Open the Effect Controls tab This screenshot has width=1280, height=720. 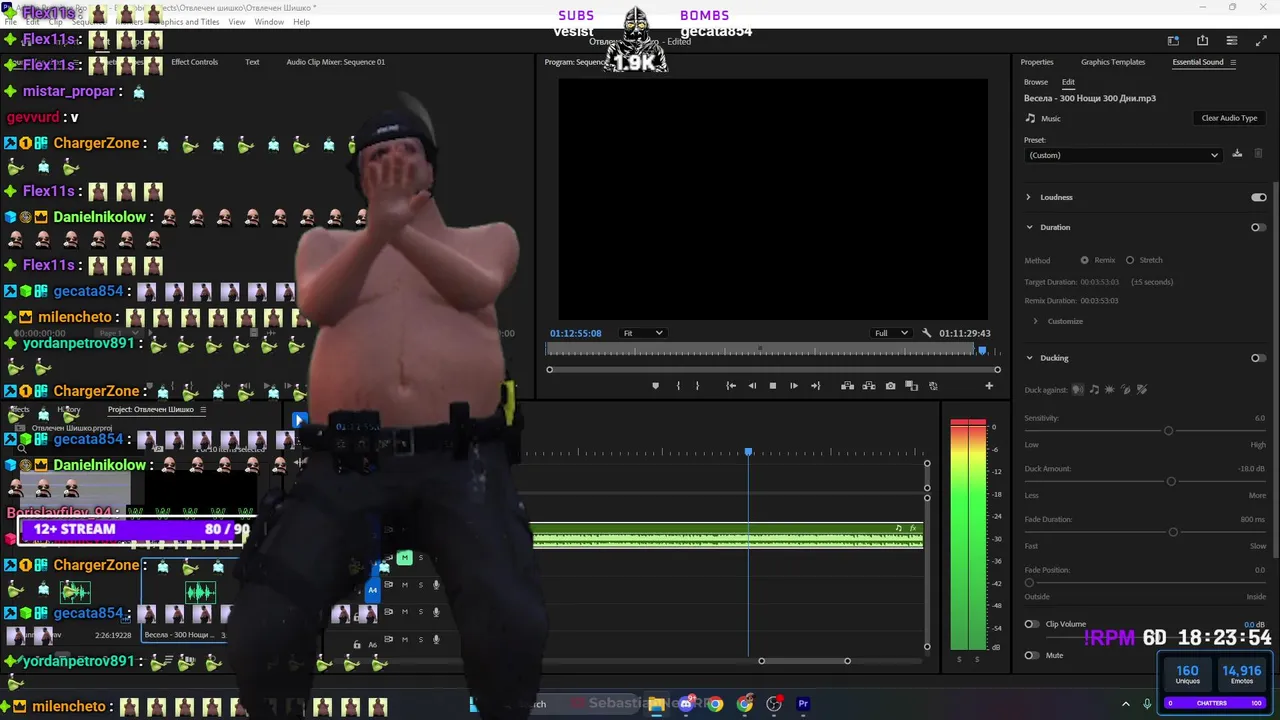(x=194, y=62)
